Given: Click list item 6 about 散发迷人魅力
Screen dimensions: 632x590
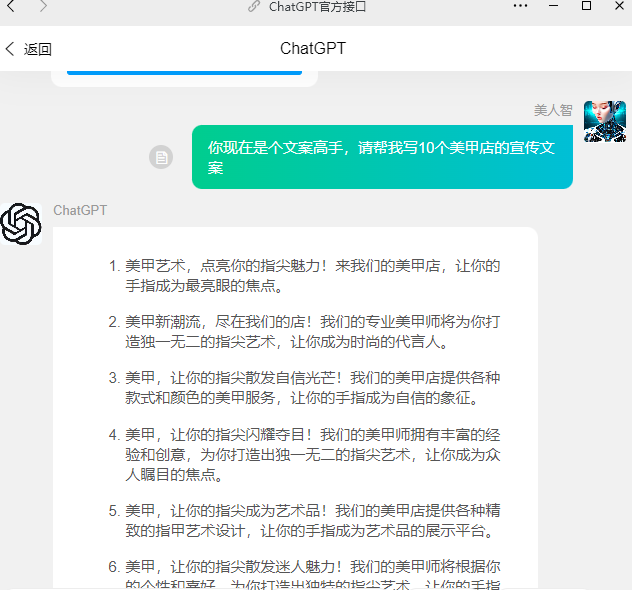Looking at the screenshot, I should (x=305, y=574).
